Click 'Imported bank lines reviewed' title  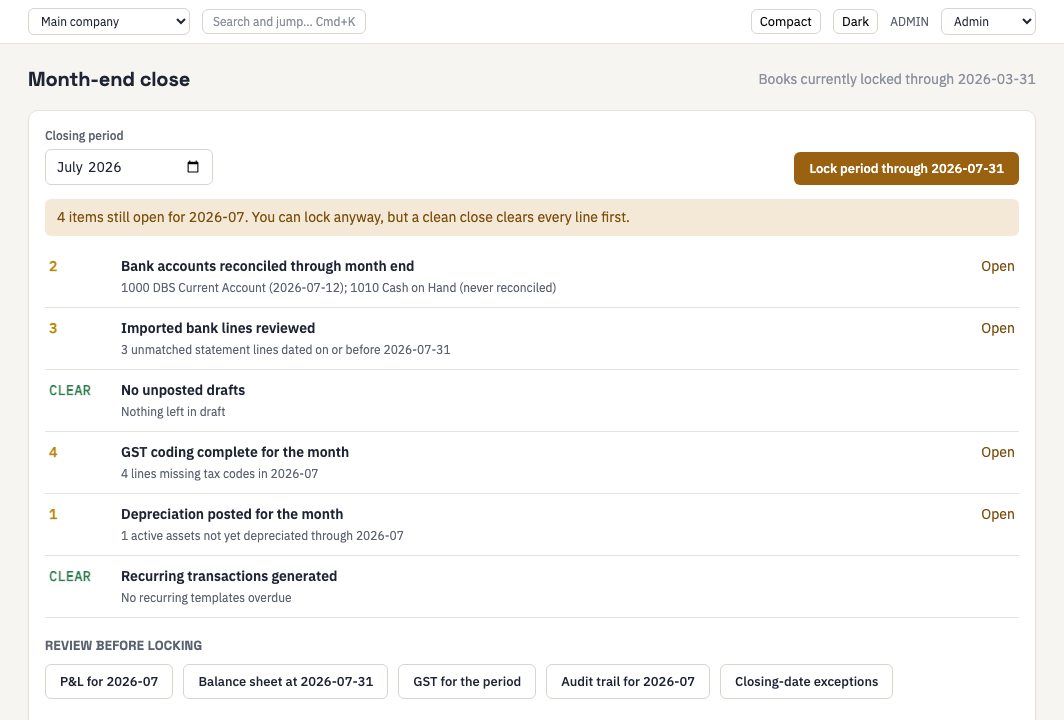218,328
